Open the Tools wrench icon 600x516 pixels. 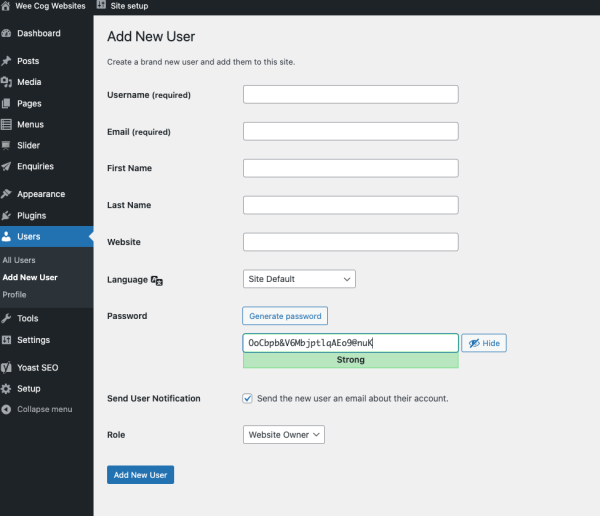pyautogui.click(x=6, y=318)
